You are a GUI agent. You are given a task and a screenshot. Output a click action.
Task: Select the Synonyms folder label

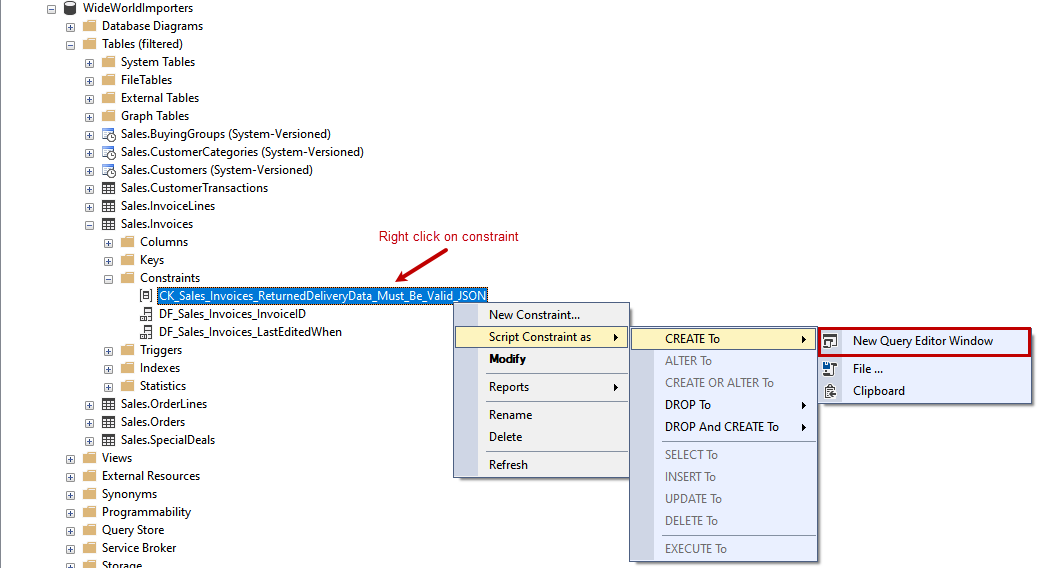tap(130, 494)
